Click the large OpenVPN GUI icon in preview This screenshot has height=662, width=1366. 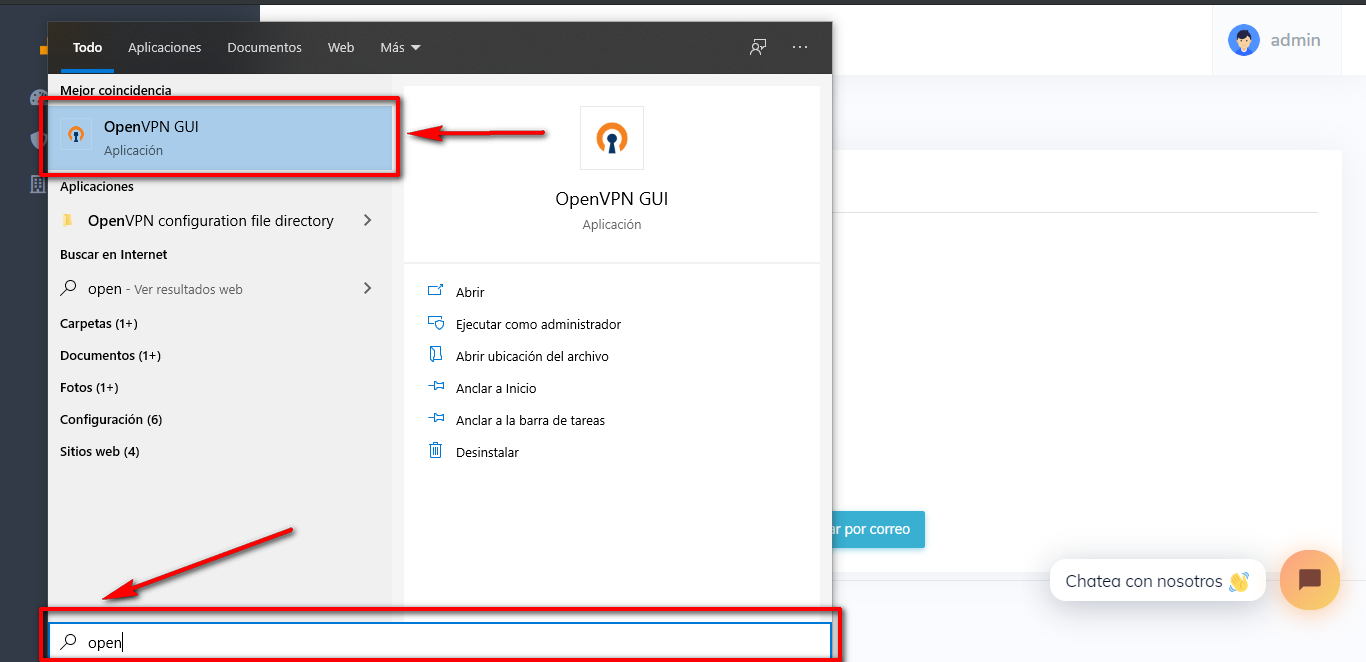coord(611,138)
